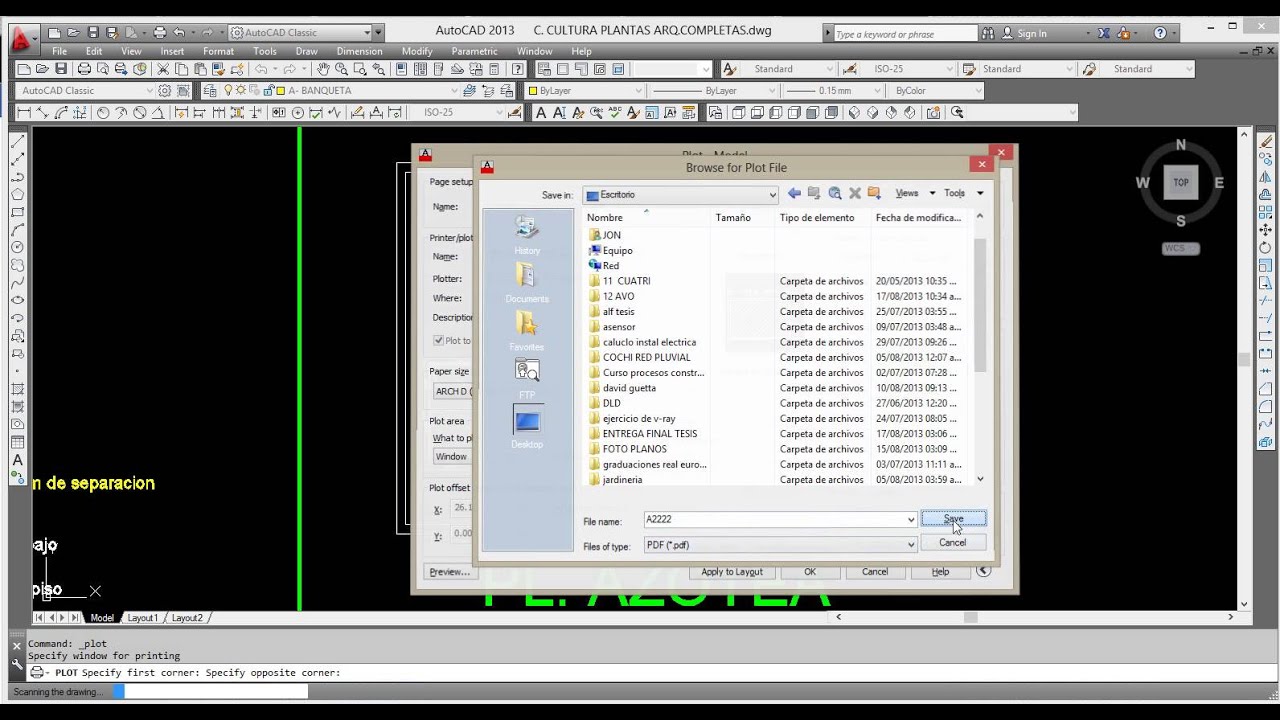Open Favorites in the places sidebar

[527, 331]
